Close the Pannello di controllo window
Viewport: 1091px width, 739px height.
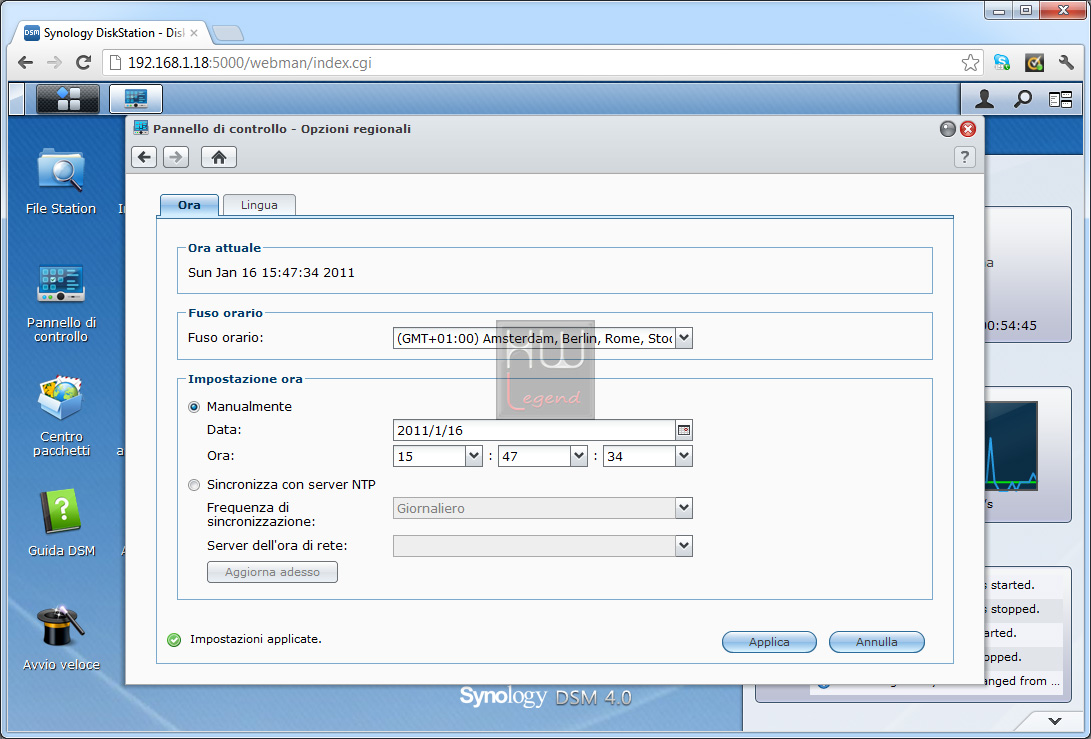(x=968, y=129)
